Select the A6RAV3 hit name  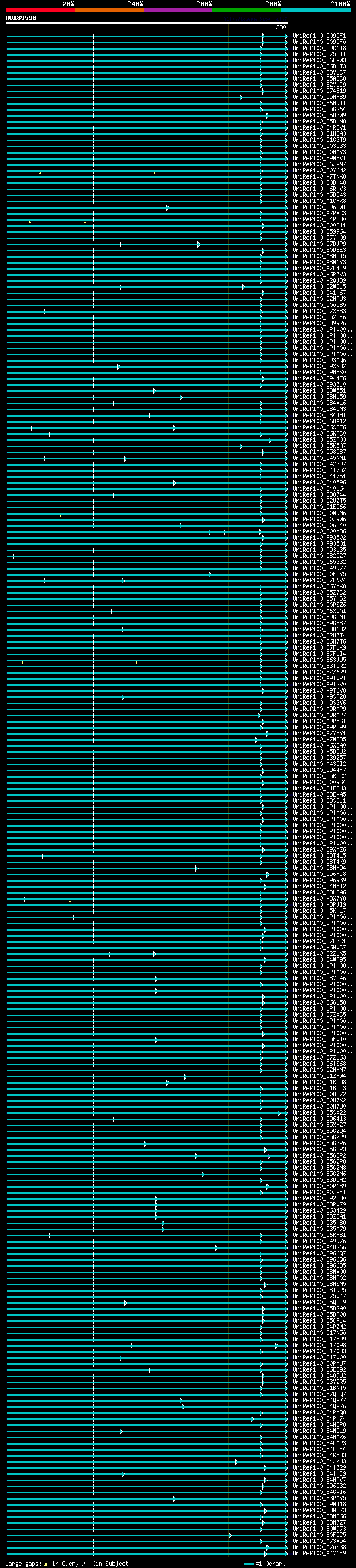click(x=319, y=189)
